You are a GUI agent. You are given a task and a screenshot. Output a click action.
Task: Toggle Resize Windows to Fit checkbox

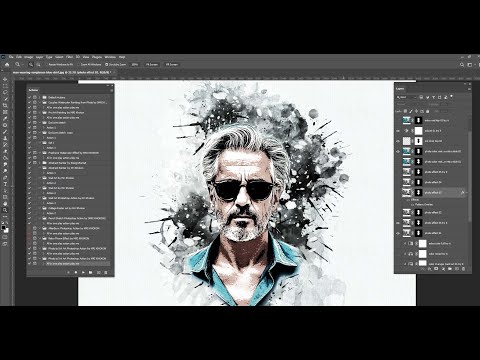click(x=48, y=64)
